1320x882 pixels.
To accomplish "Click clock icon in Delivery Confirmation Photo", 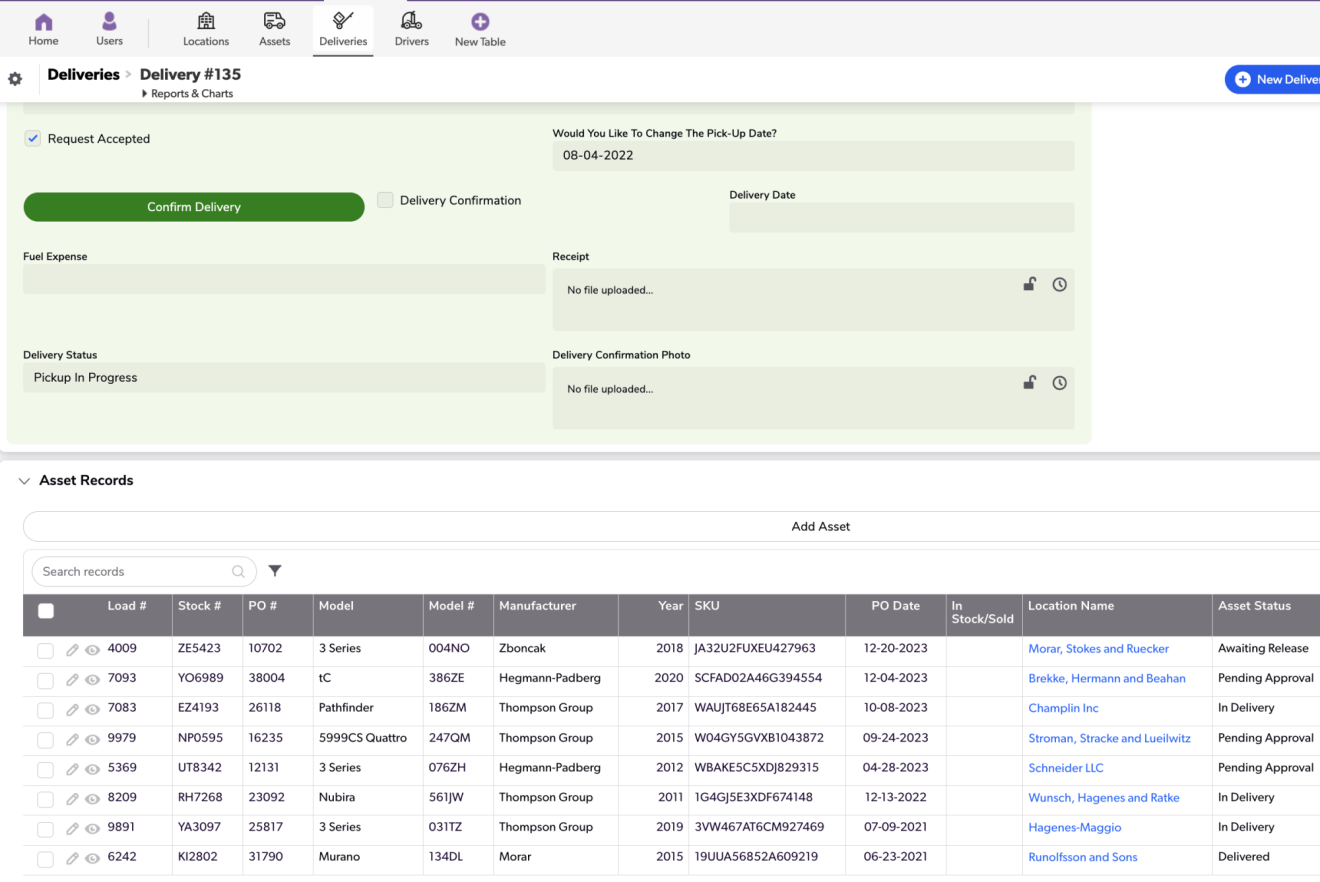I will click(1059, 383).
